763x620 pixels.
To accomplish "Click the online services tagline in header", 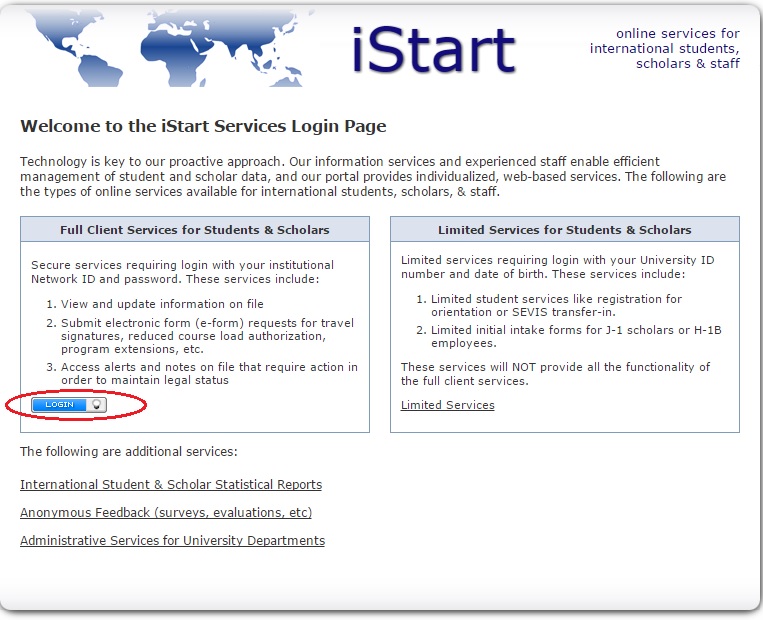I will click(x=664, y=49).
